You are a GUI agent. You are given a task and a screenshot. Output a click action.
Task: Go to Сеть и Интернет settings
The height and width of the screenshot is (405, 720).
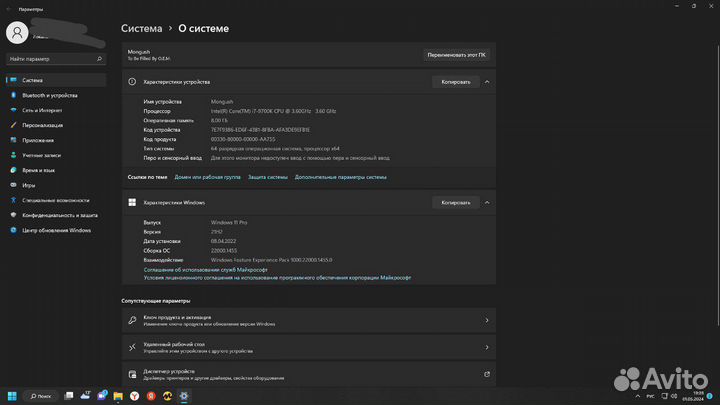tap(56, 110)
